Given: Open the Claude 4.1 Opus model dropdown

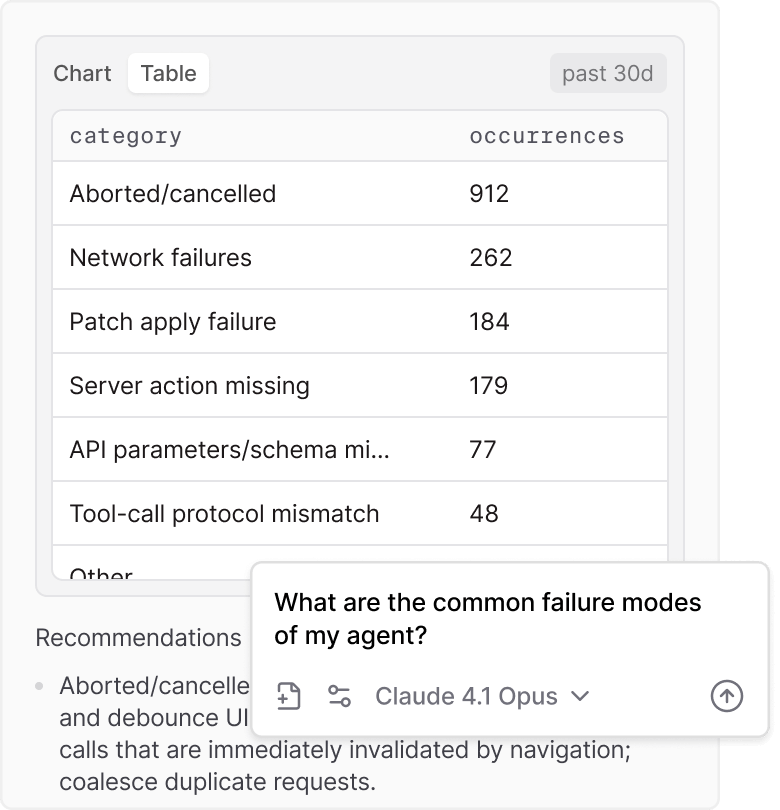Looking at the screenshot, I should click(482, 696).
